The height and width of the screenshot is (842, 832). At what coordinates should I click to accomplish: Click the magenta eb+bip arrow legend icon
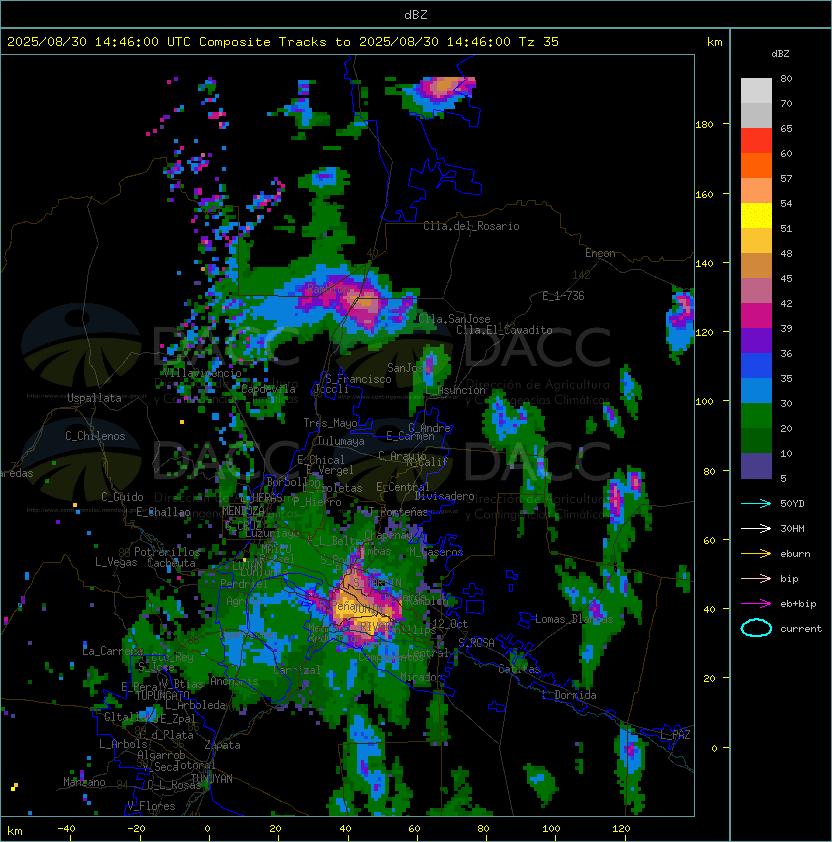[756, 604]
